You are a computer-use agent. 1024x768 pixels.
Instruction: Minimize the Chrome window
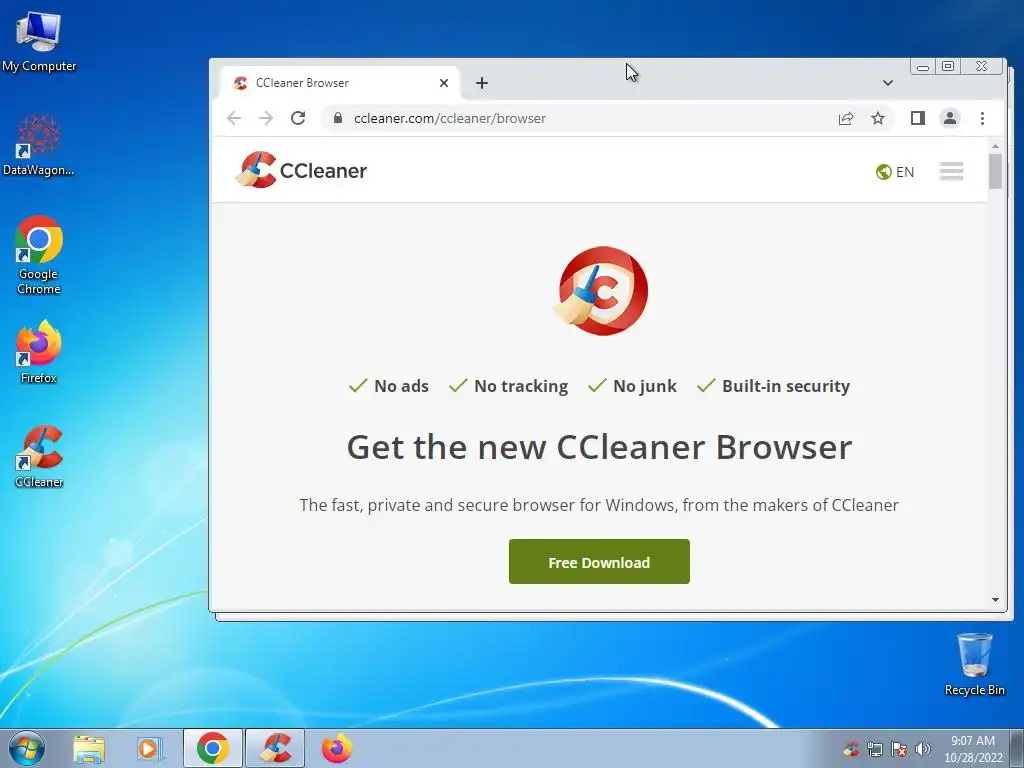point(923,67)
